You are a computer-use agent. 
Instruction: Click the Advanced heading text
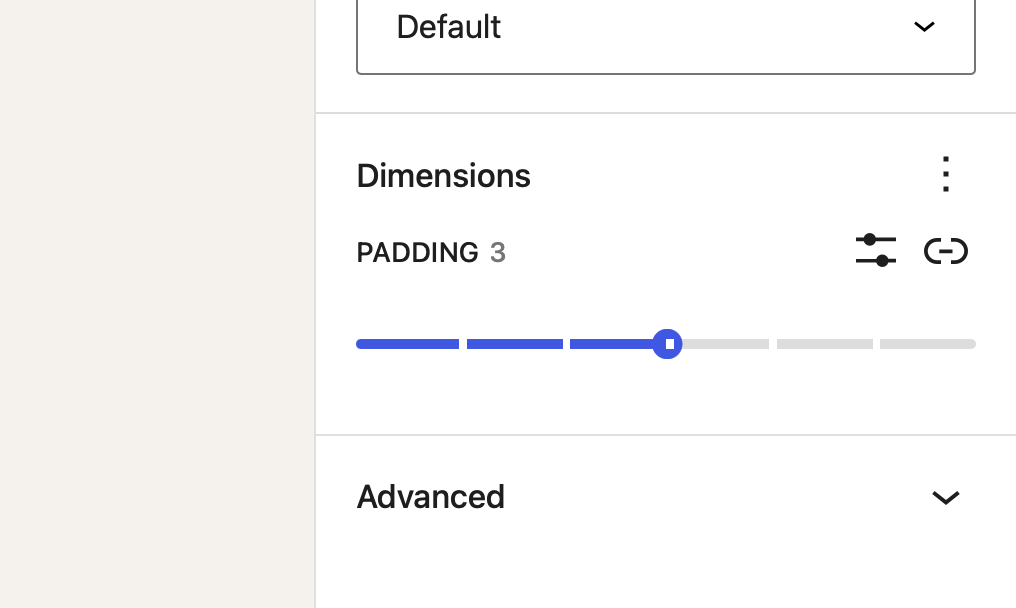(x=430, y=497)
